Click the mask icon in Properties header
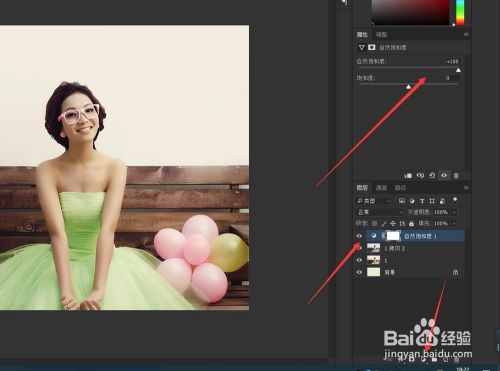 [x=371, y=47]
